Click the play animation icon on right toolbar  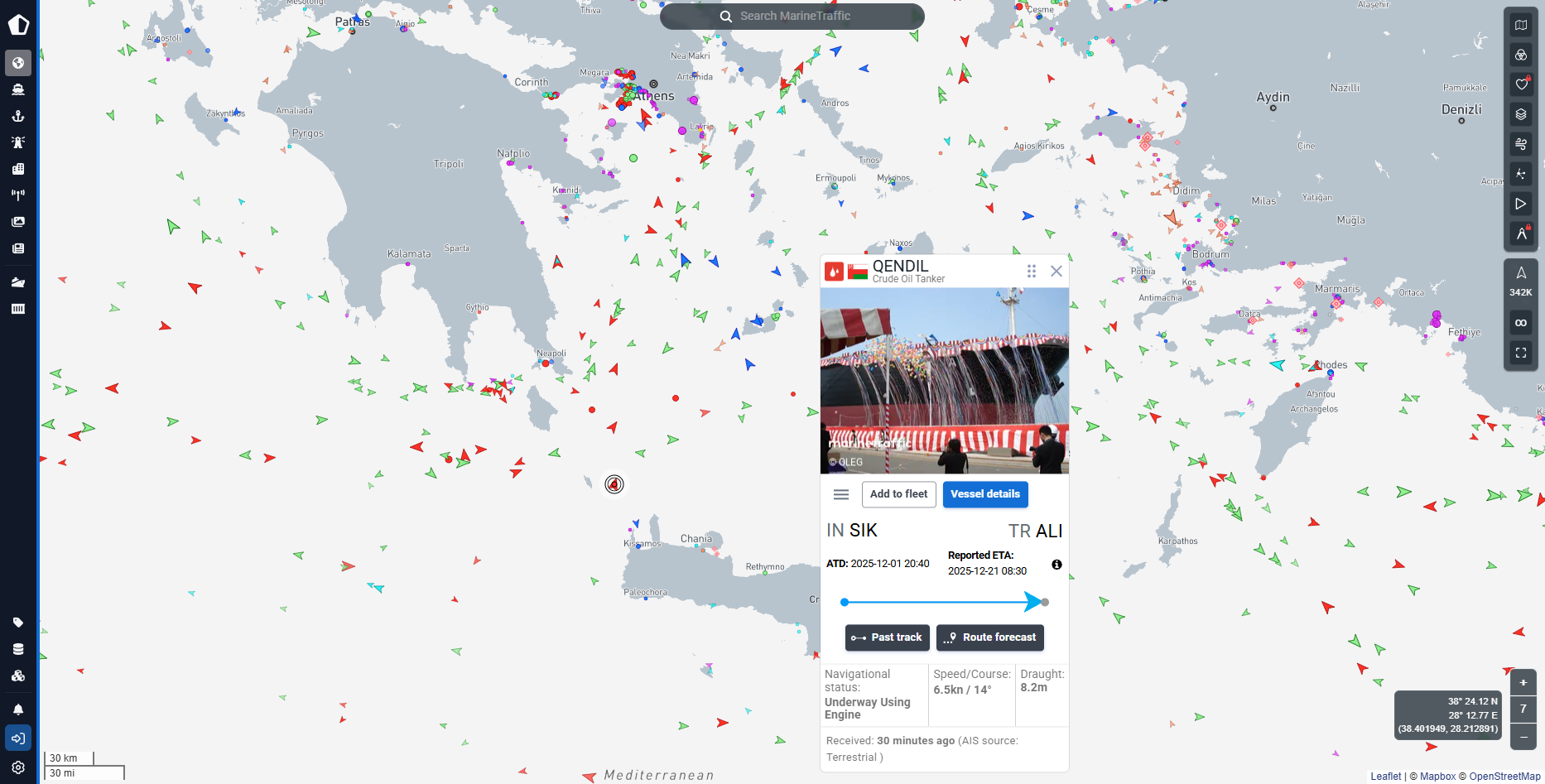pos(1521,204)
